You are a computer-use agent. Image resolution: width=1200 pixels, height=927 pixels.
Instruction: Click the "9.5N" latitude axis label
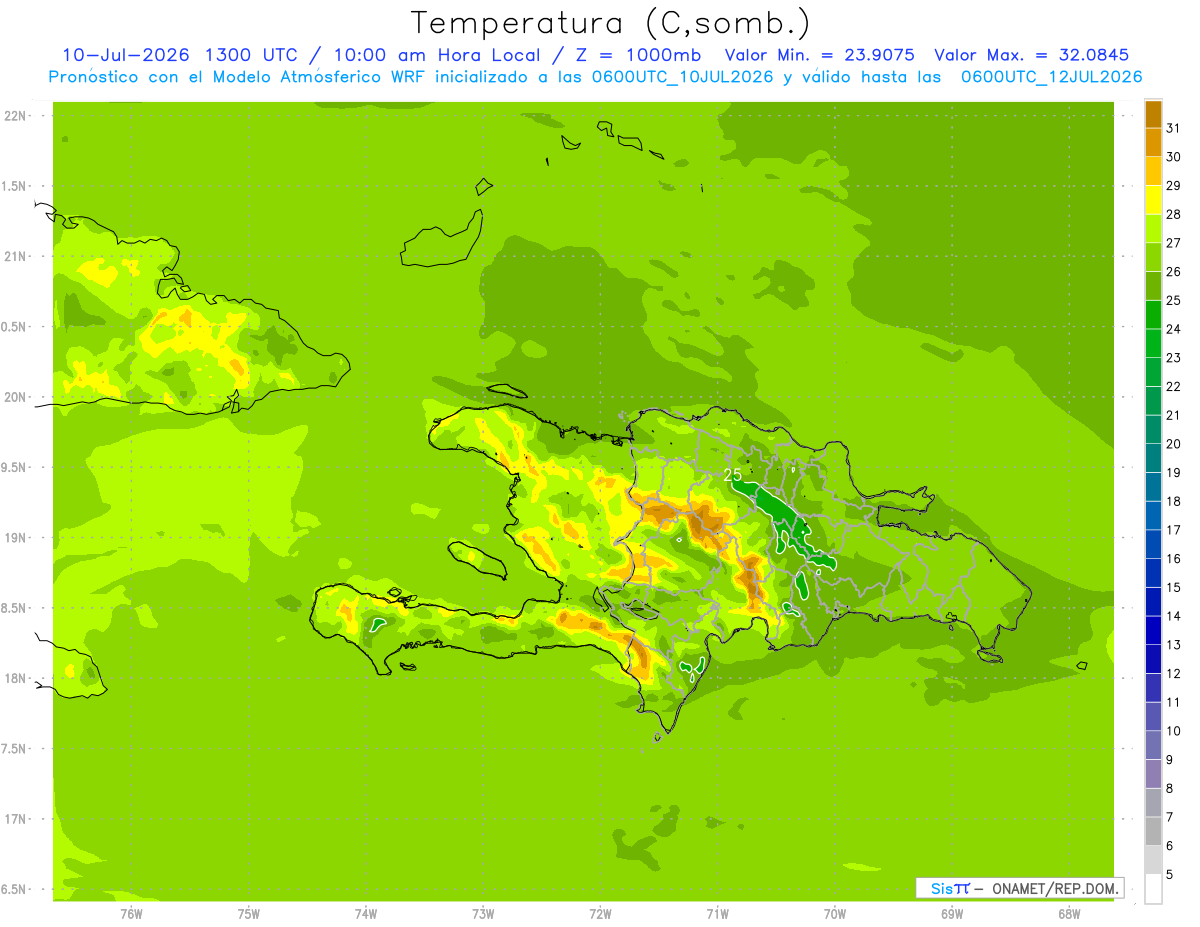coord(15,468)
